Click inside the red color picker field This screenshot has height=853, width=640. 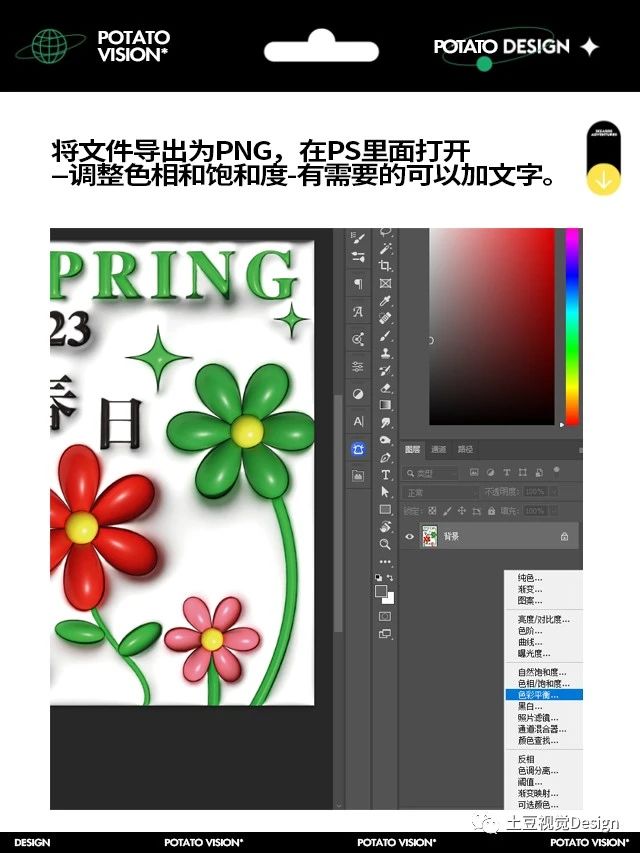click(492, 326)
